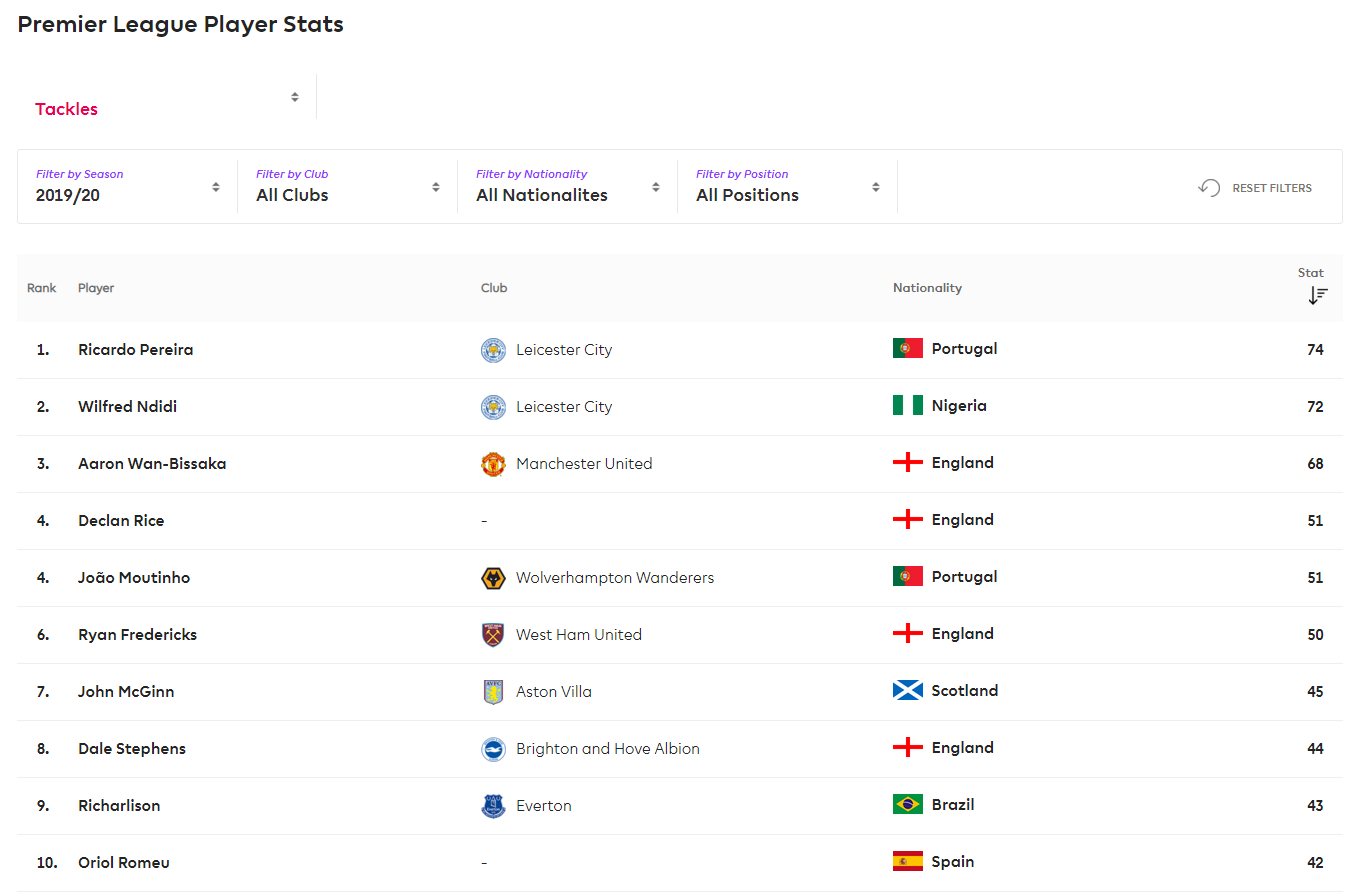Sort by the Stat column arrow icon
The image size is (1359, 895).
tap(1318, 295)
